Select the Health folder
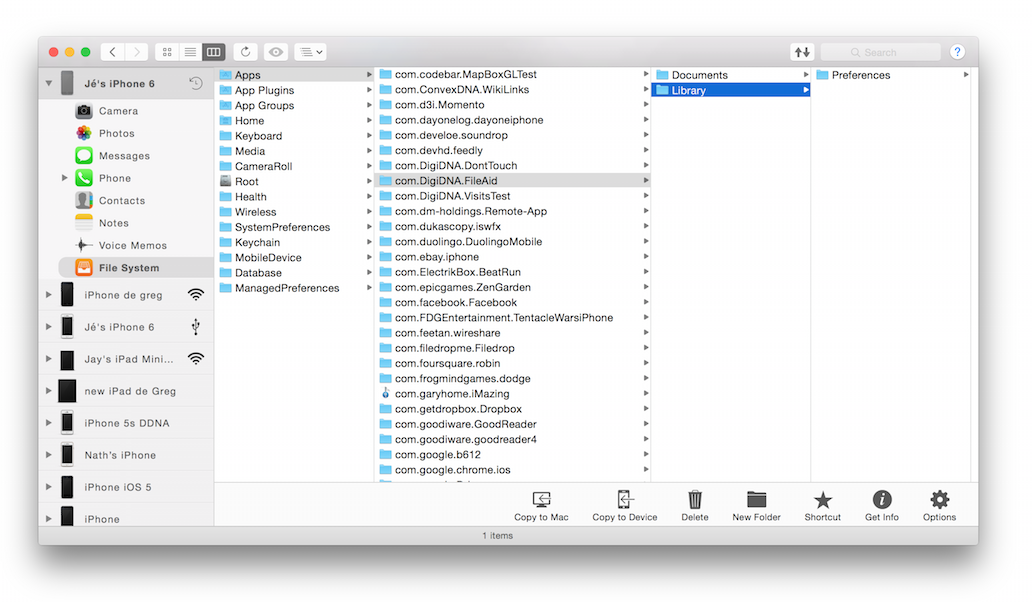Viewport: 1032px width, 602px height. pos(294,196)
